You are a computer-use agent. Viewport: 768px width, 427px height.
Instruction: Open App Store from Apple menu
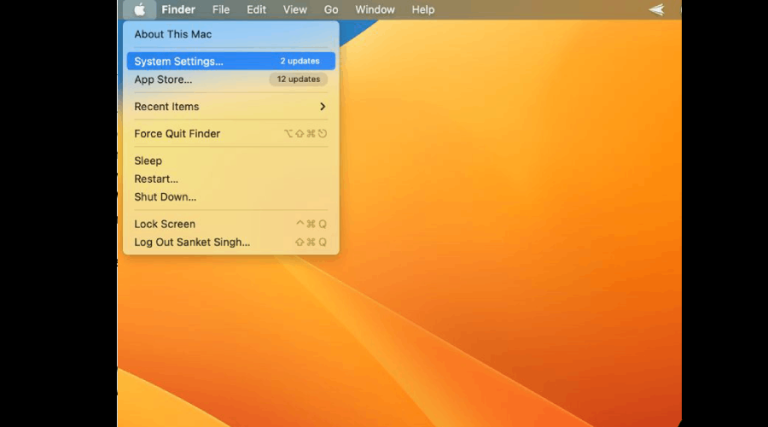pos(231,79)
